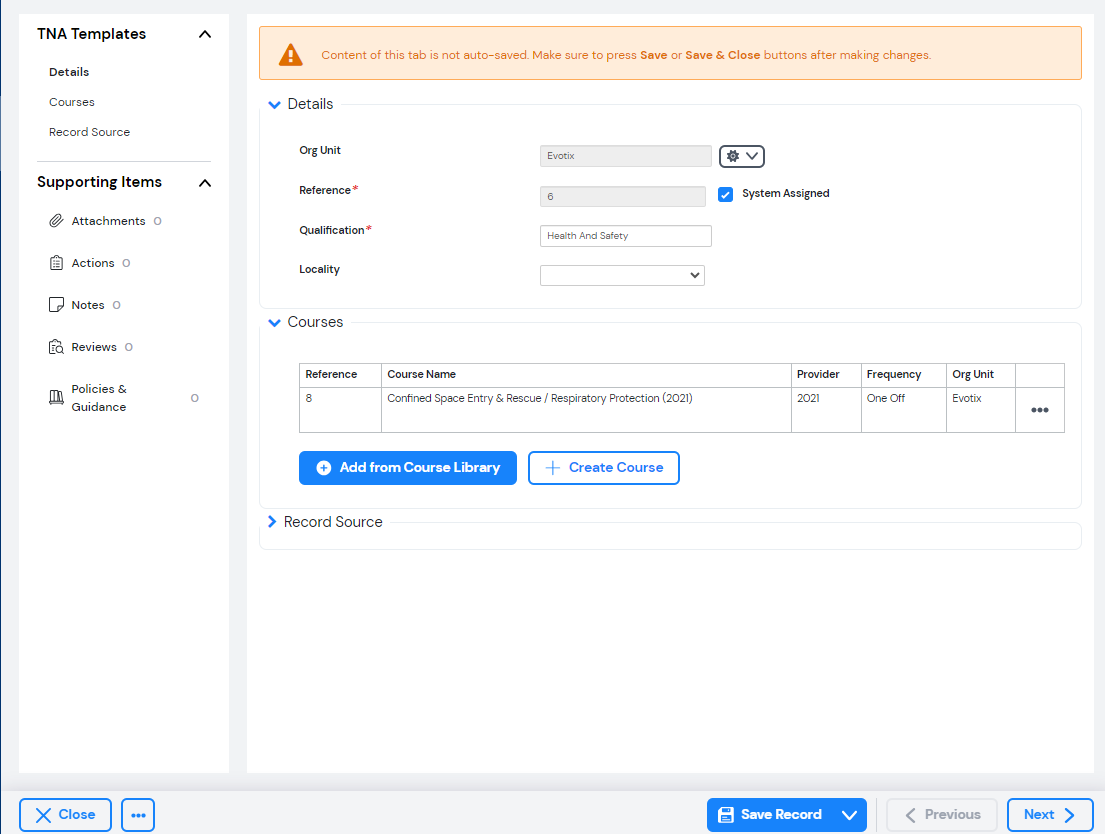Screen dimensions: 1105x834
Task: Select the Reviews icon
Action: 59,346
